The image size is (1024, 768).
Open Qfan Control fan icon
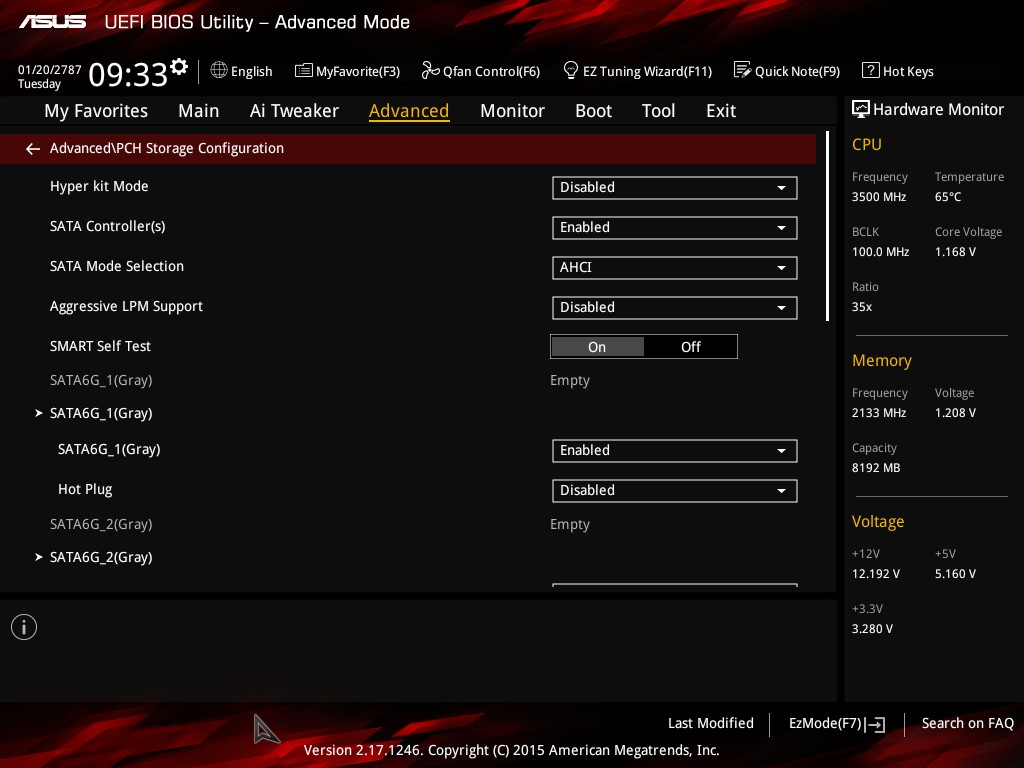click(x=430, y=70)
